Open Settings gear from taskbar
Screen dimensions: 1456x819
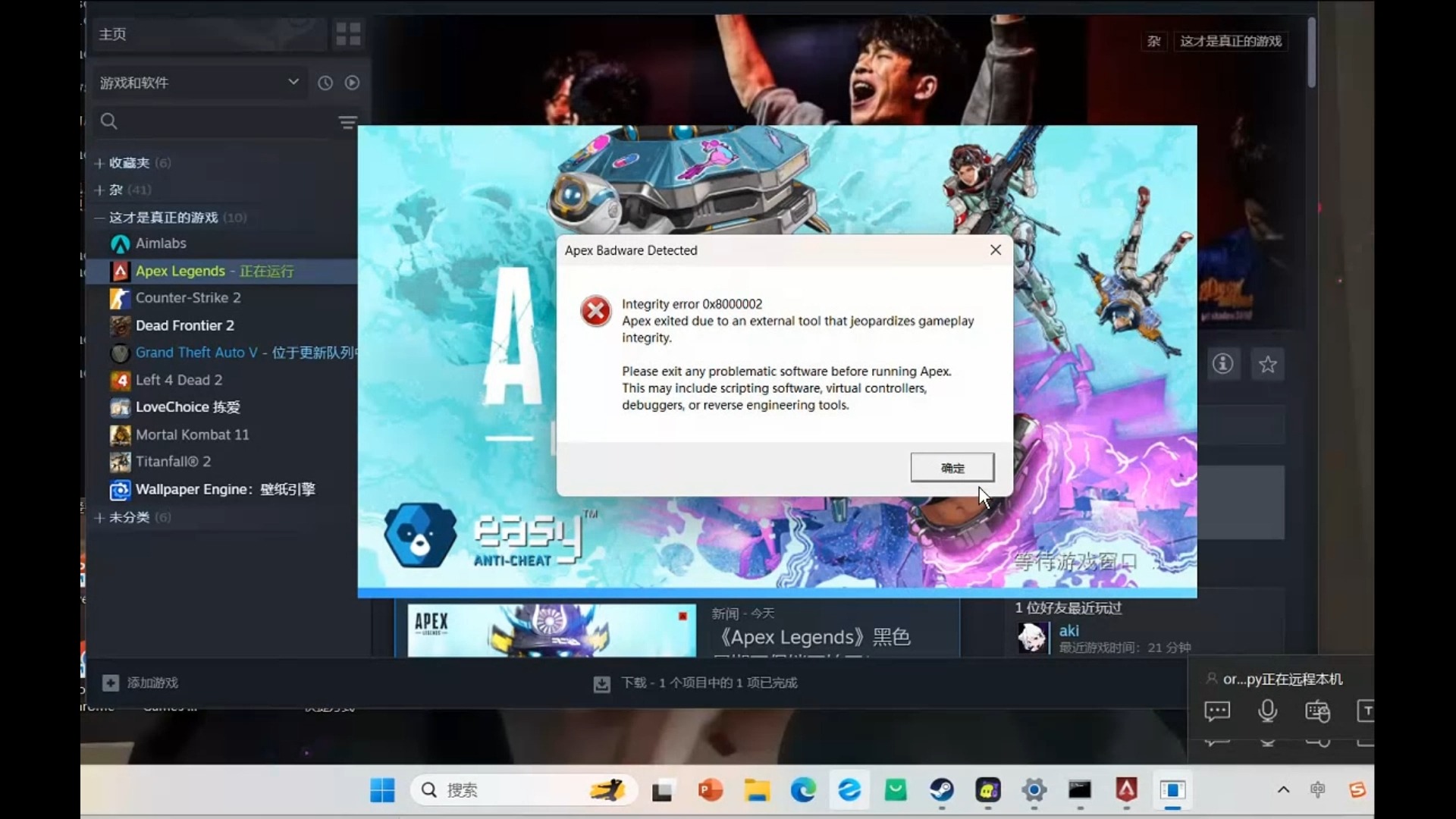[x=1034, y=791]
